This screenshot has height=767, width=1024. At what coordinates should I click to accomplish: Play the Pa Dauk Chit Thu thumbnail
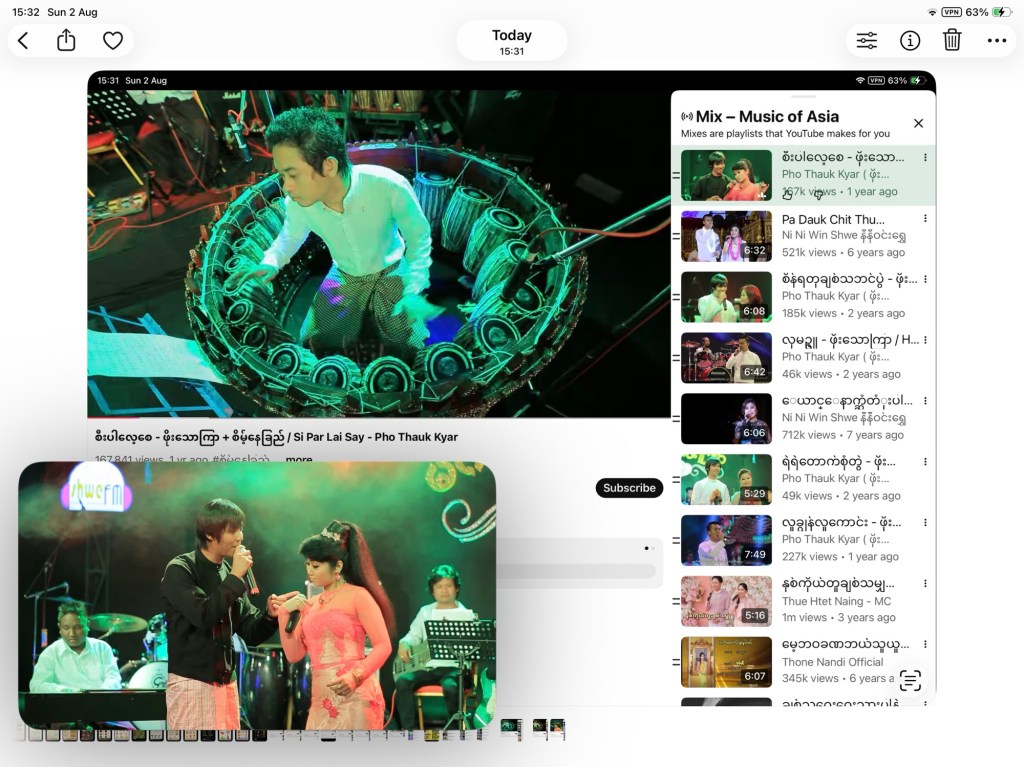[x=726, y=237]
